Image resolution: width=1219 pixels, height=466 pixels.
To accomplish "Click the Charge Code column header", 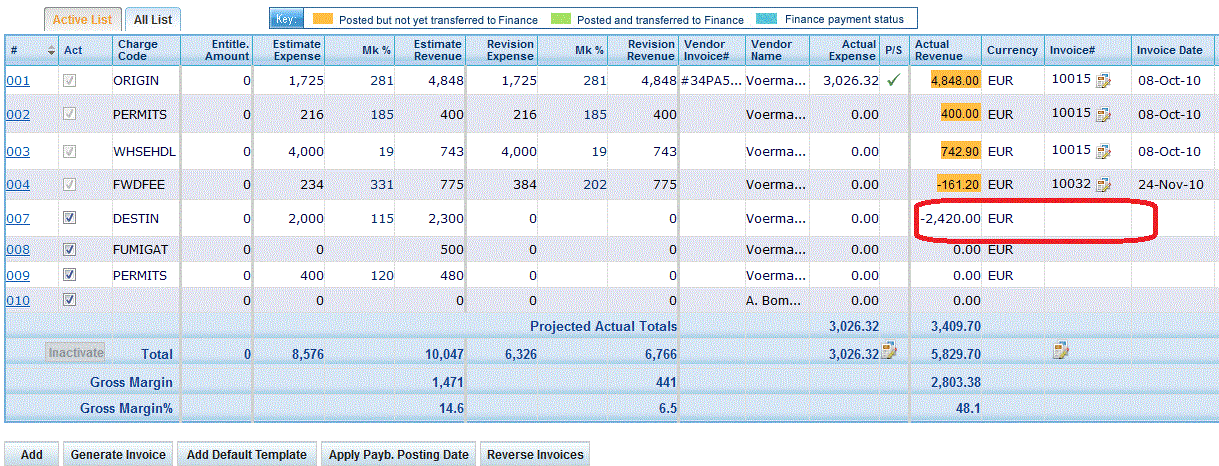I will [146, 50].
